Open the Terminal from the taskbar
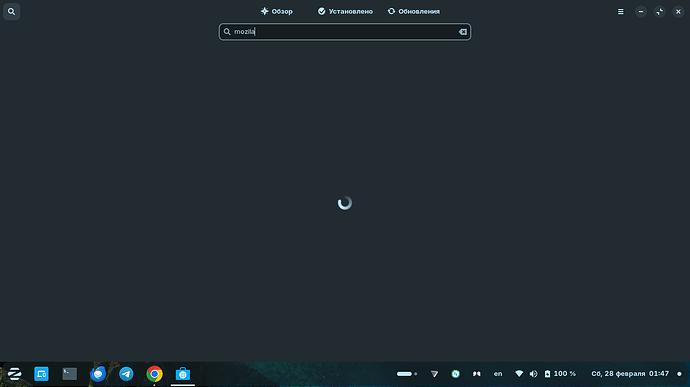 coord(70,374)
